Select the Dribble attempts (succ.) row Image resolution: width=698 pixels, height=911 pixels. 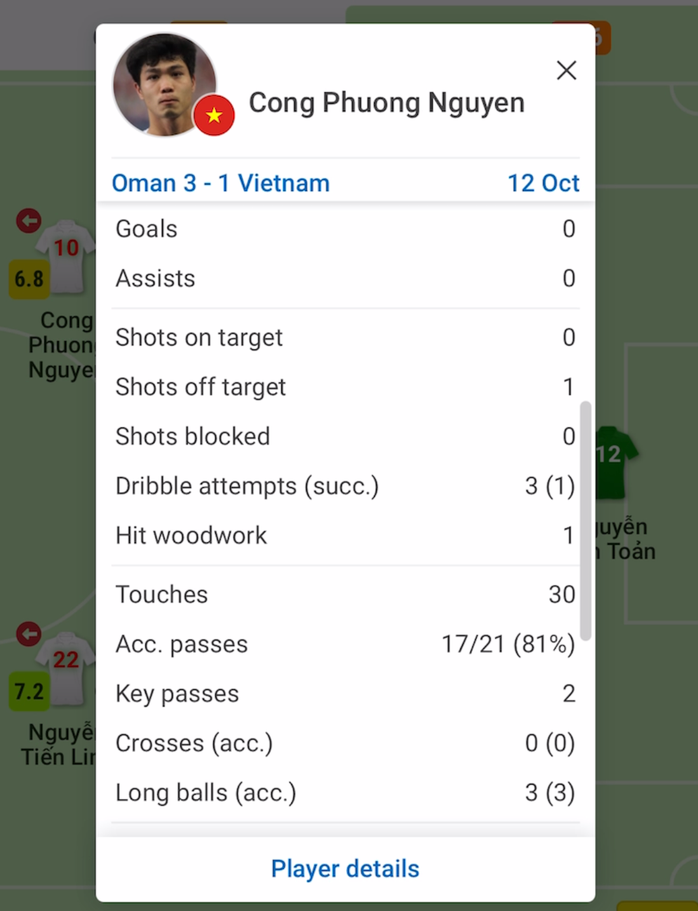click(x=345, y=486)
